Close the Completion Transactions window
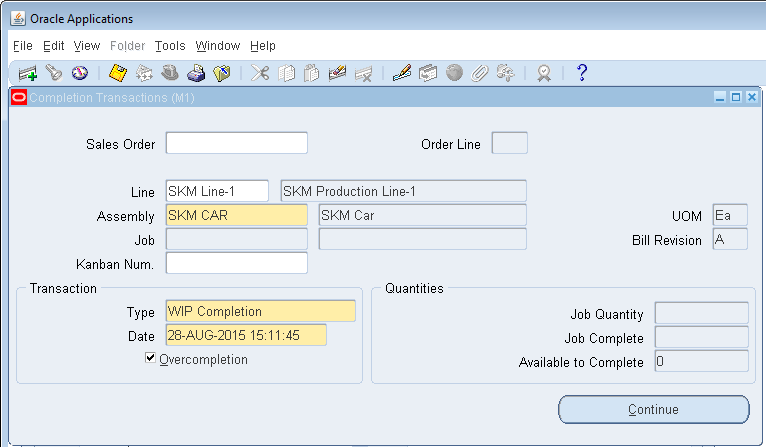The image size is (766, 447). coord(752,97)
